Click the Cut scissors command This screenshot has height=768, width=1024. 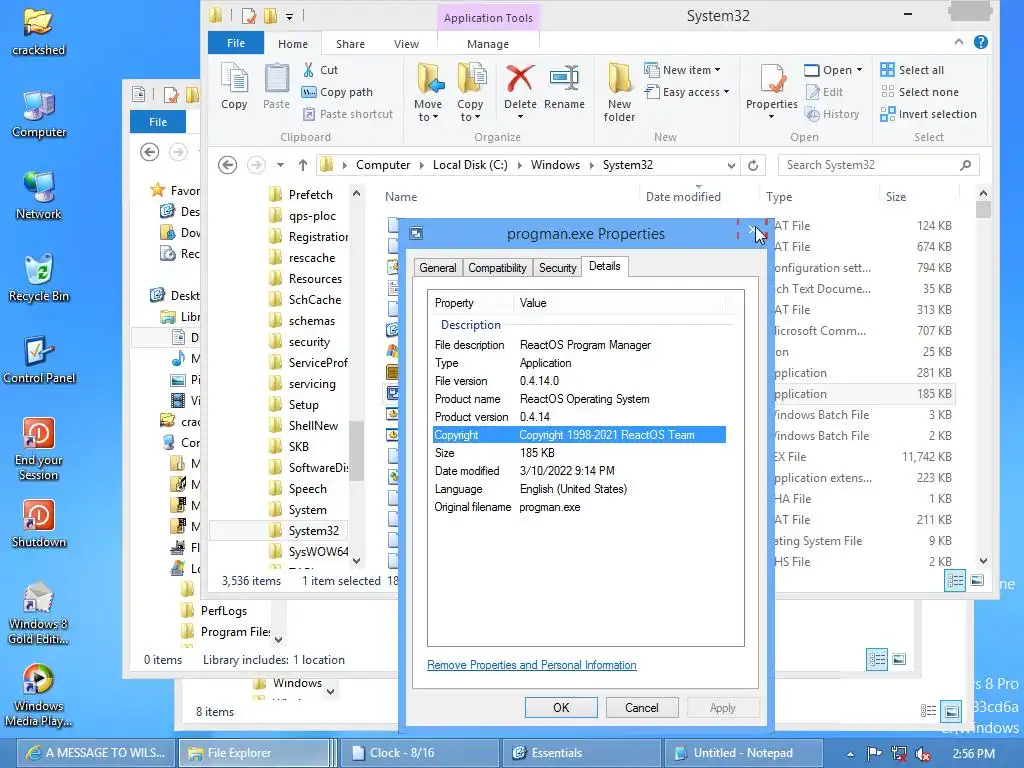pyautogui.click(x=320, y=70)
